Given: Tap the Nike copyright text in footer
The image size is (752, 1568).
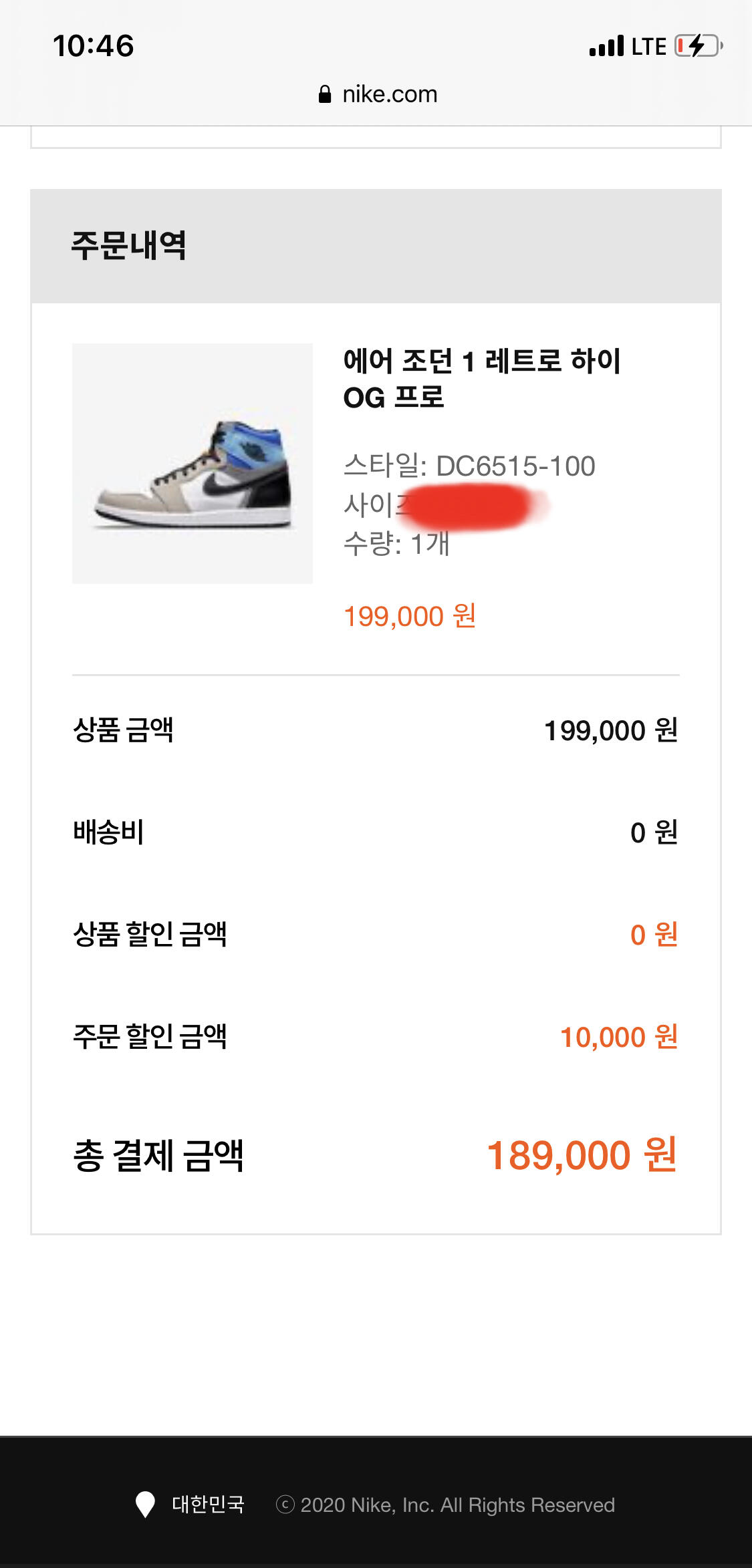Looking at the screenshot, I should coord(457,1505).
